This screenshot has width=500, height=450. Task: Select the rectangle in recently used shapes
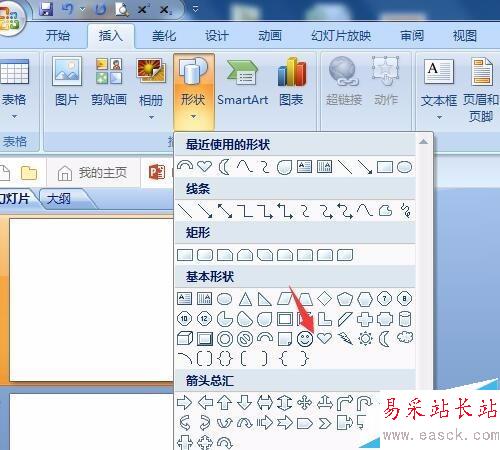385,167
